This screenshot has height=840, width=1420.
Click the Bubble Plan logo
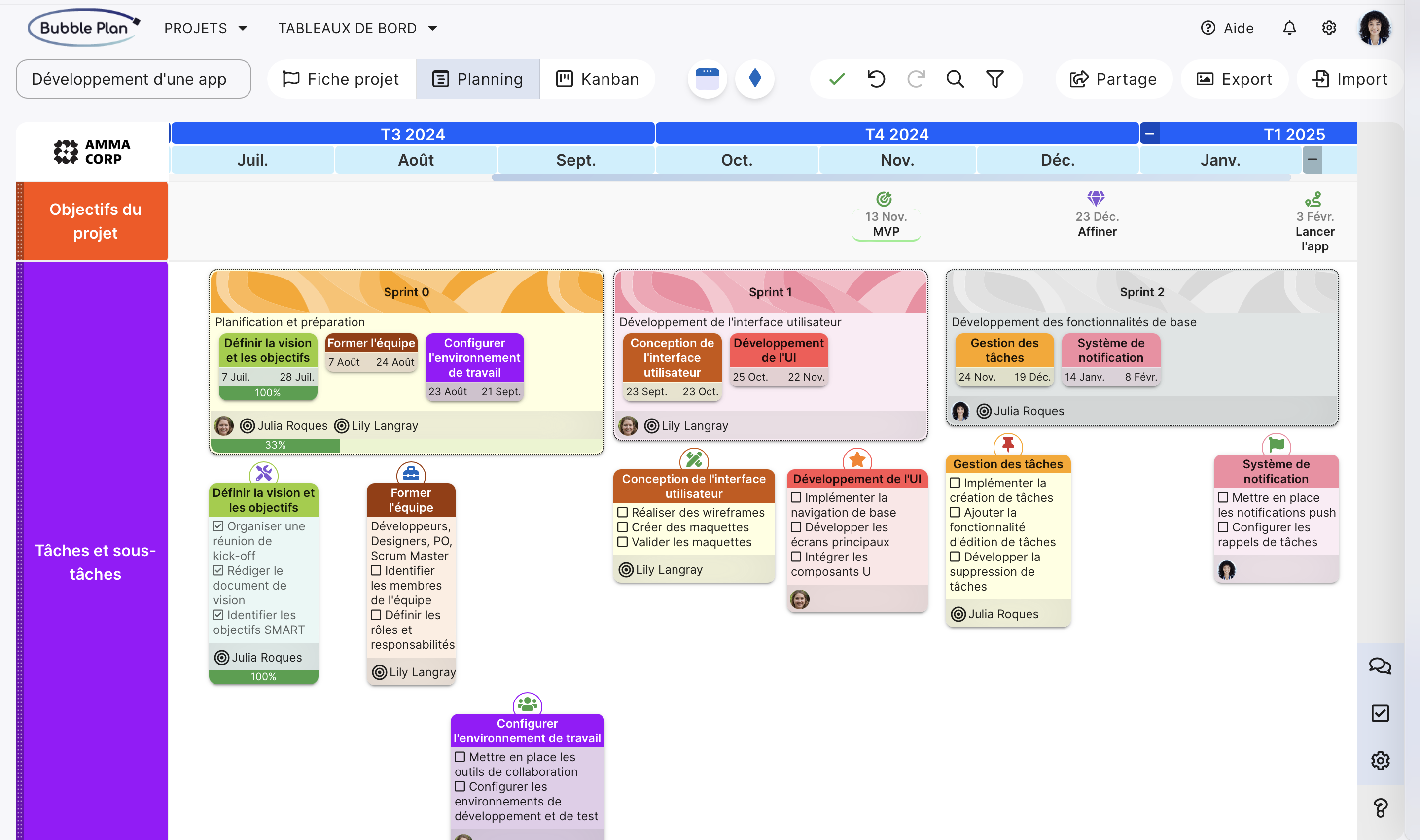[x=84, y=27]
